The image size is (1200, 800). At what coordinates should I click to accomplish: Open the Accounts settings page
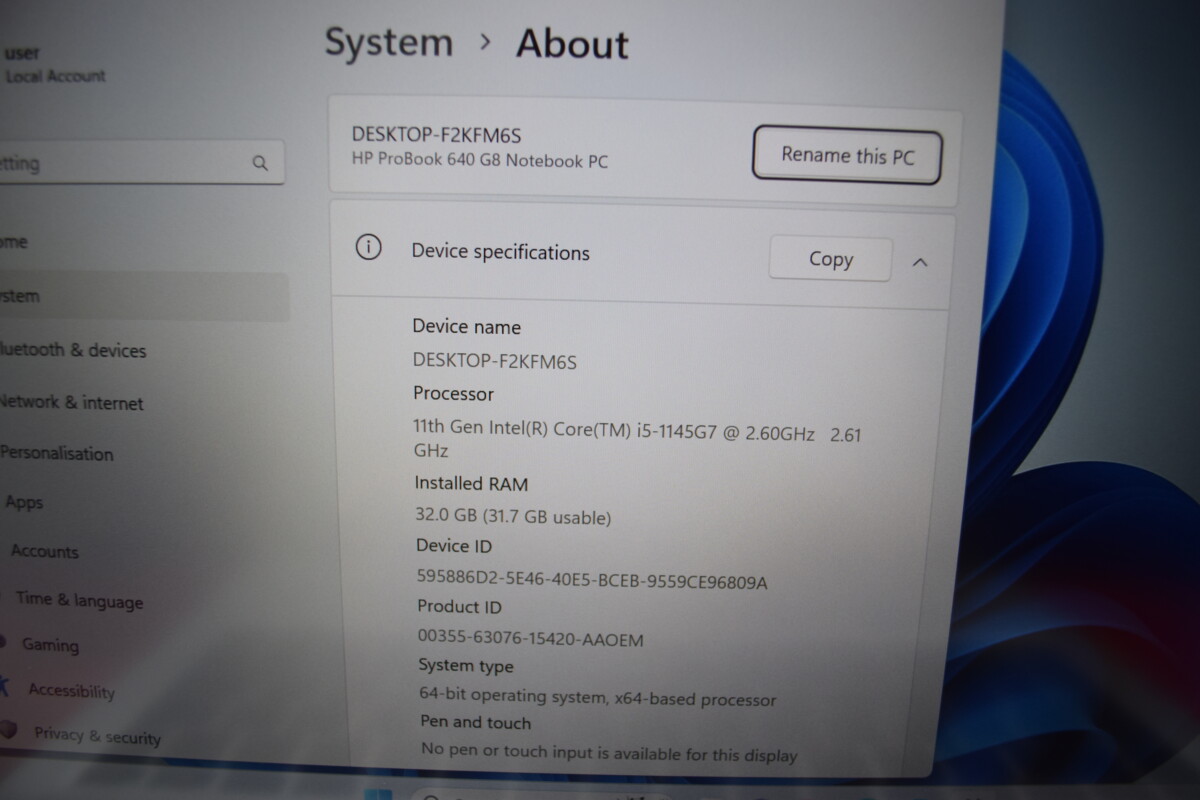44,551
